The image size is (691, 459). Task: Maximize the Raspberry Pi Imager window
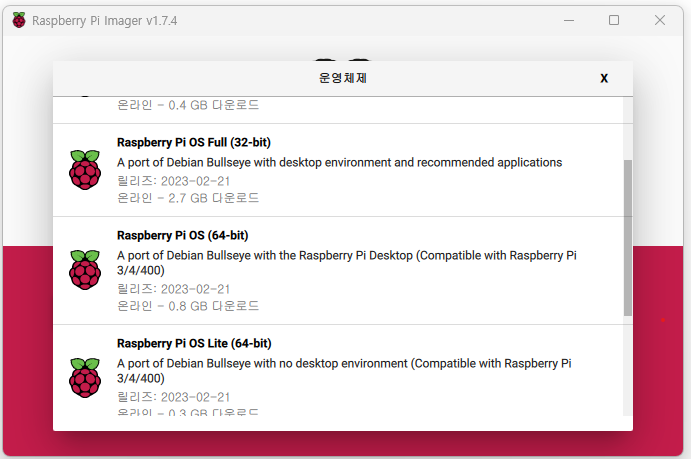(614, 20)
